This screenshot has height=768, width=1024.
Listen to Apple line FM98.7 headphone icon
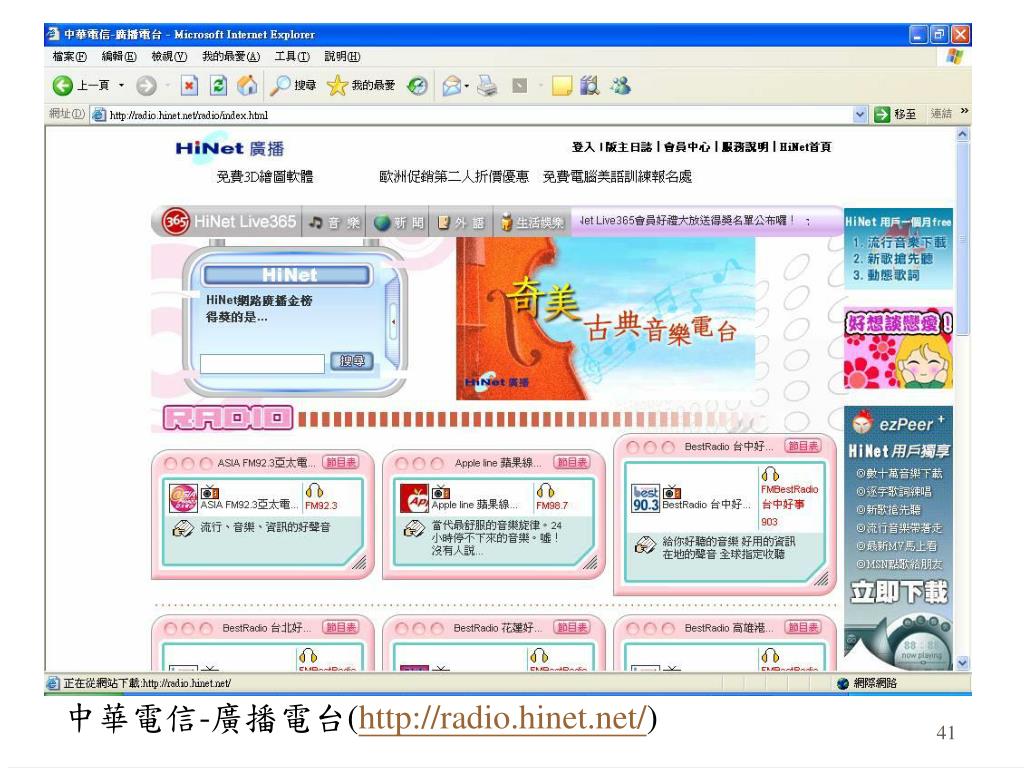[x=545, y=491]
